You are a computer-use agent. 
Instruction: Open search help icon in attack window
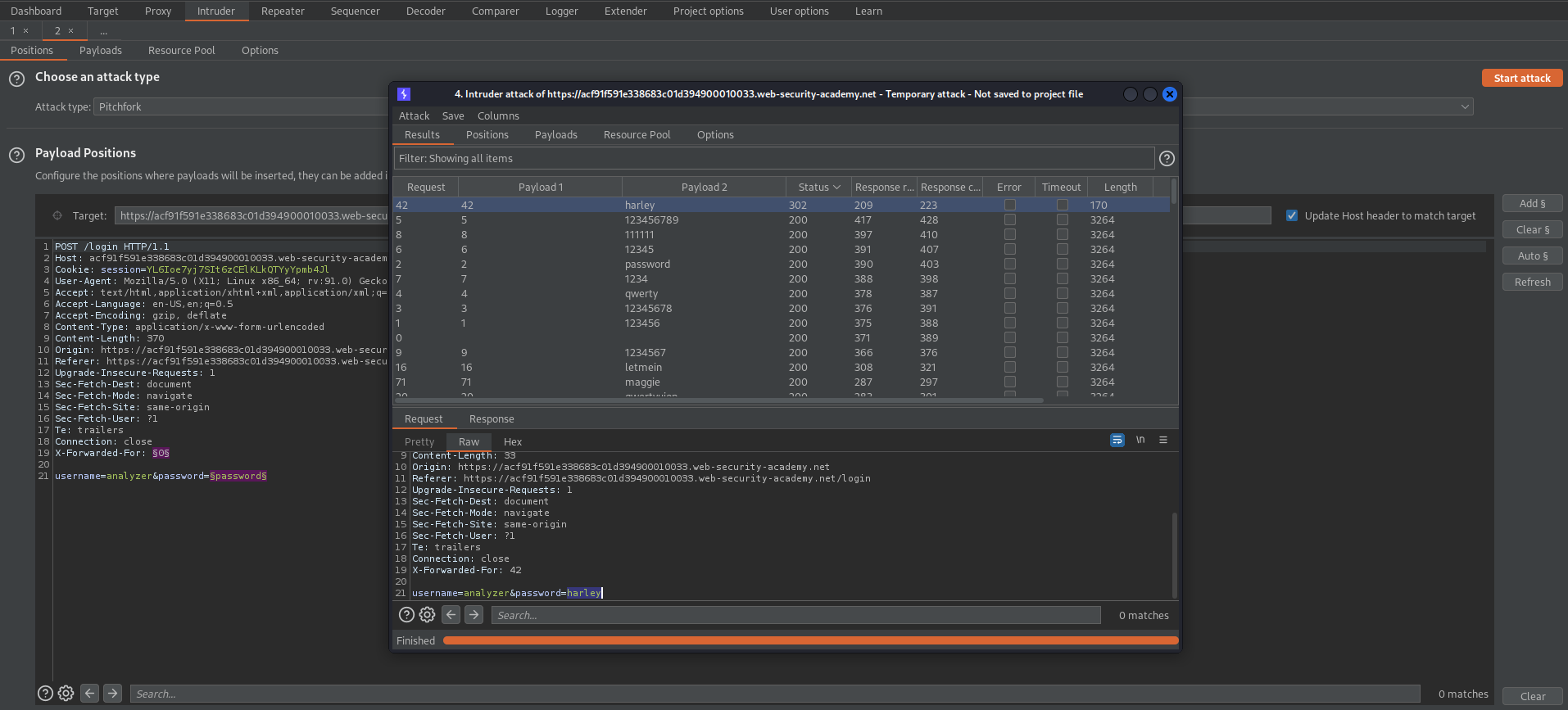(406, 615)
